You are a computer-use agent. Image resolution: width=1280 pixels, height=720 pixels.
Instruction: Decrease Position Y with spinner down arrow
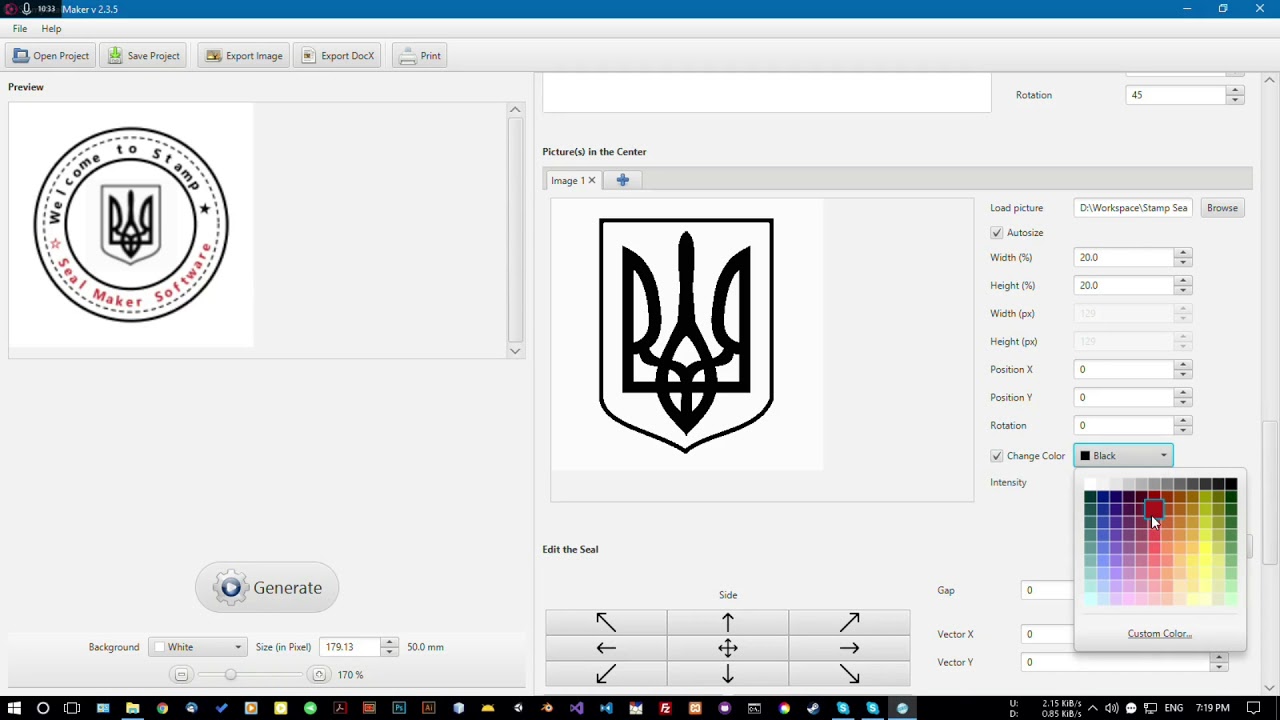1183,402
